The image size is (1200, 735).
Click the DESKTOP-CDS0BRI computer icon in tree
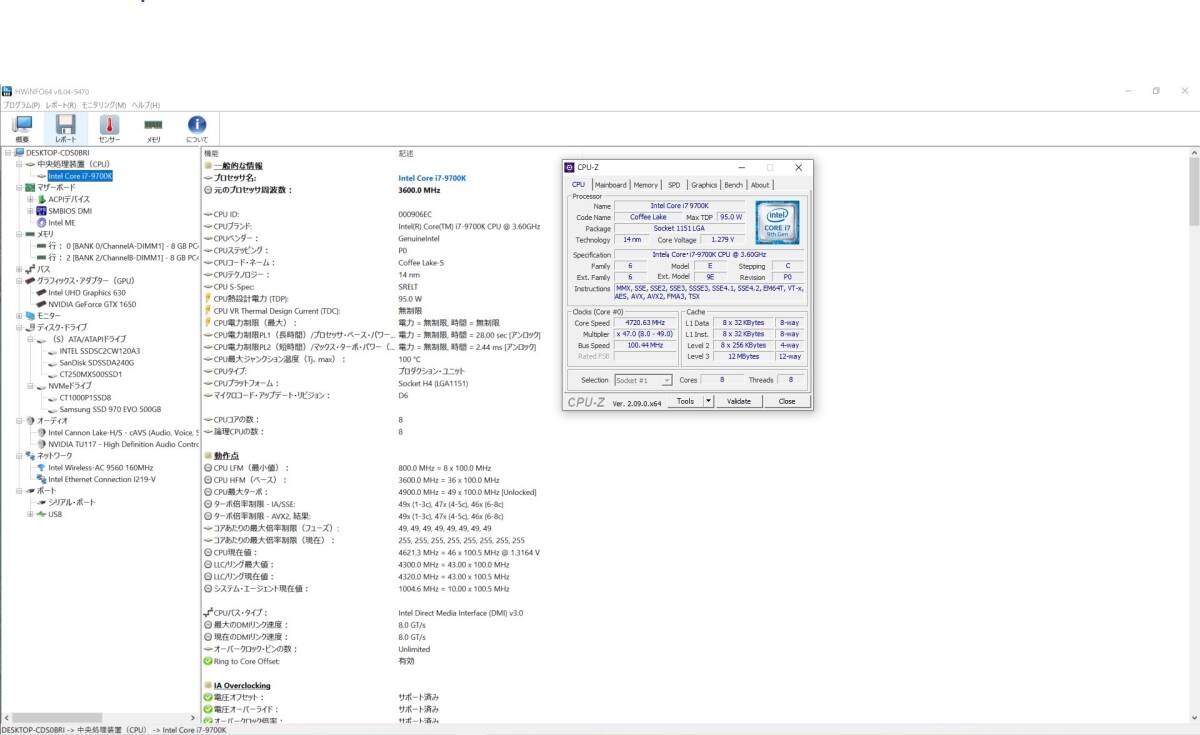[19, 152]
